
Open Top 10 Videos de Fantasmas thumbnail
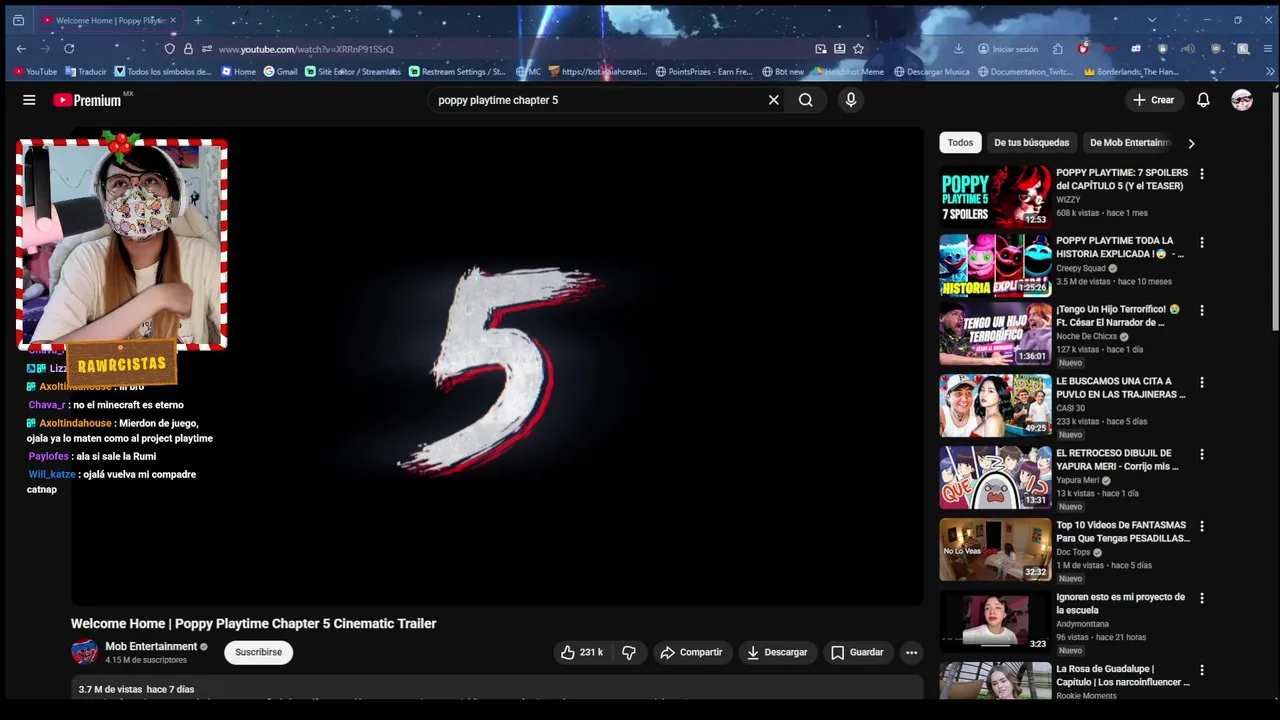click(995, 549)
